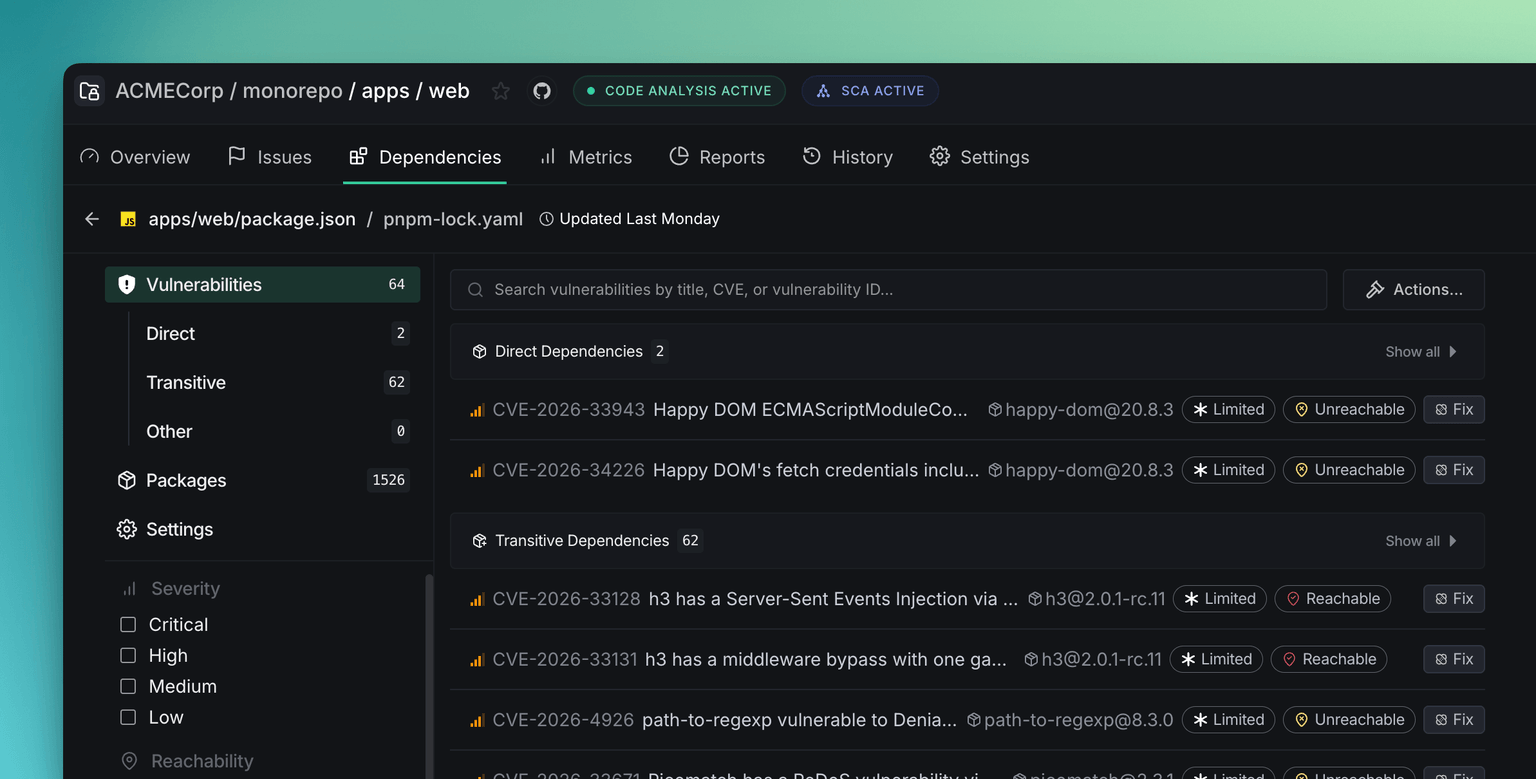Tick the Medium severity checkbox

[128, 687]
